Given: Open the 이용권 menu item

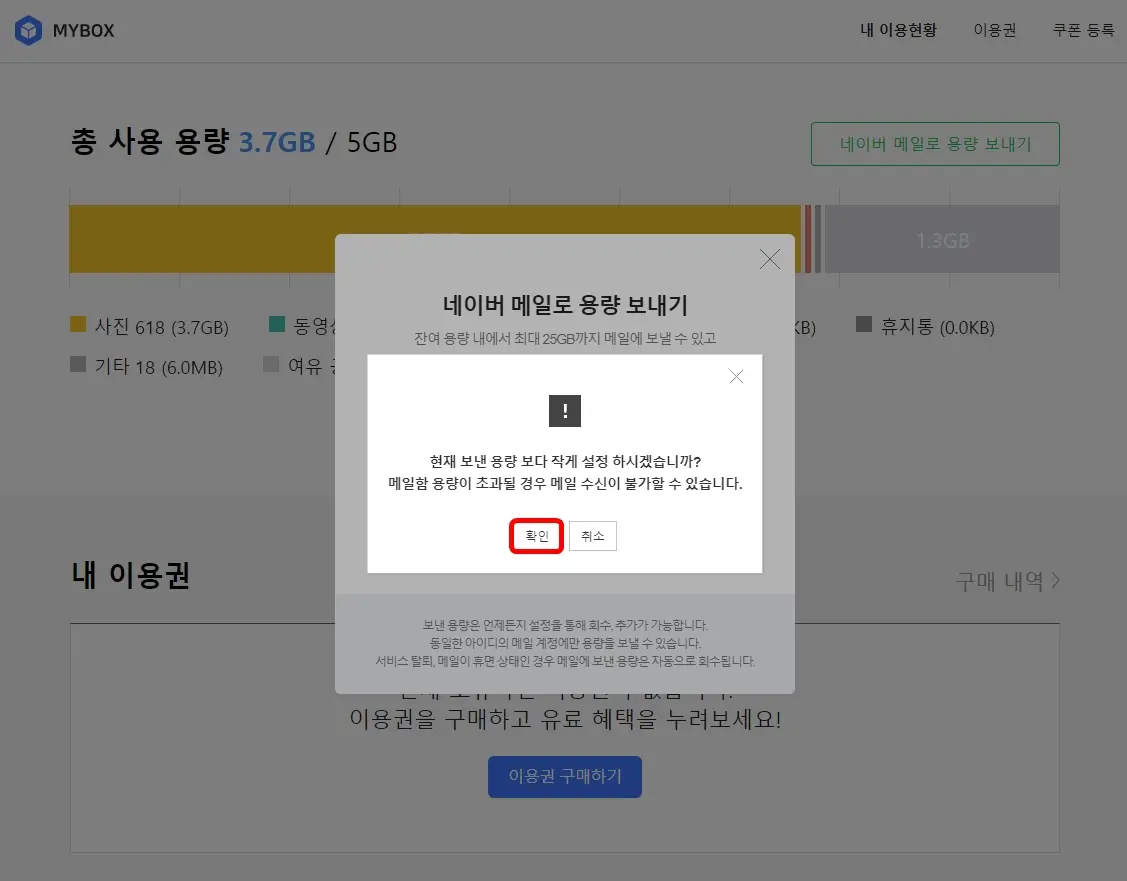Looking at the screenshot, I should pyautogui.click(x=994, y=30).
